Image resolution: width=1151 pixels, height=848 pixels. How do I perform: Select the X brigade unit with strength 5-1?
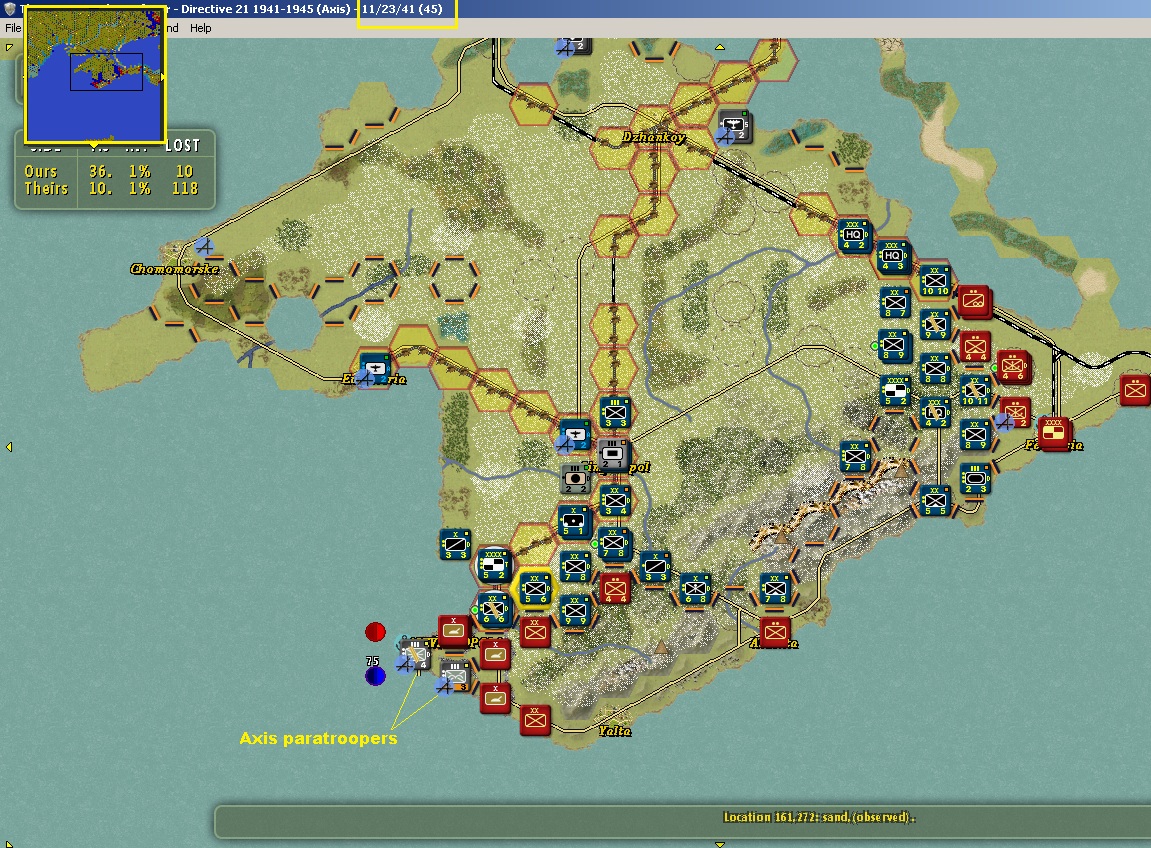click(x=574, y=522)
